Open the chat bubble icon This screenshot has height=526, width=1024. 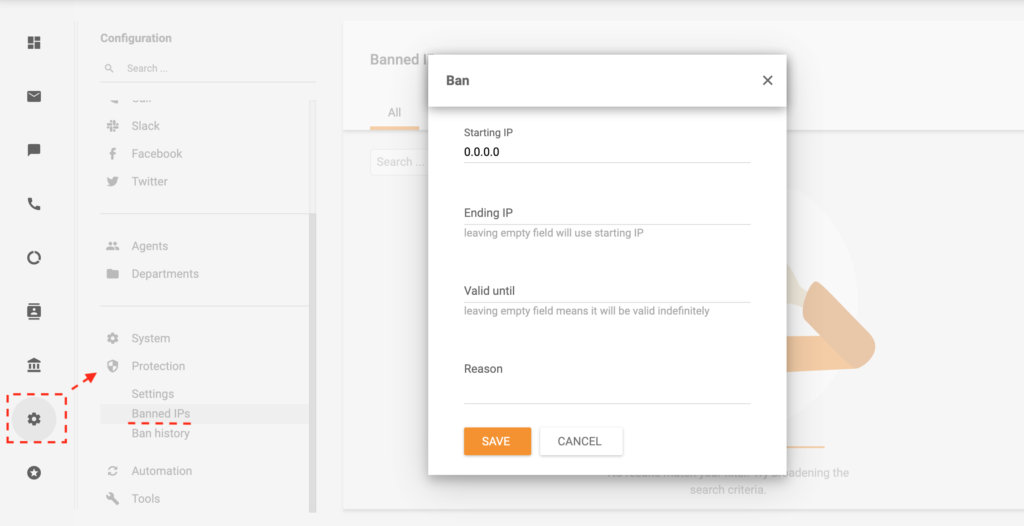(x=34, y=150)
